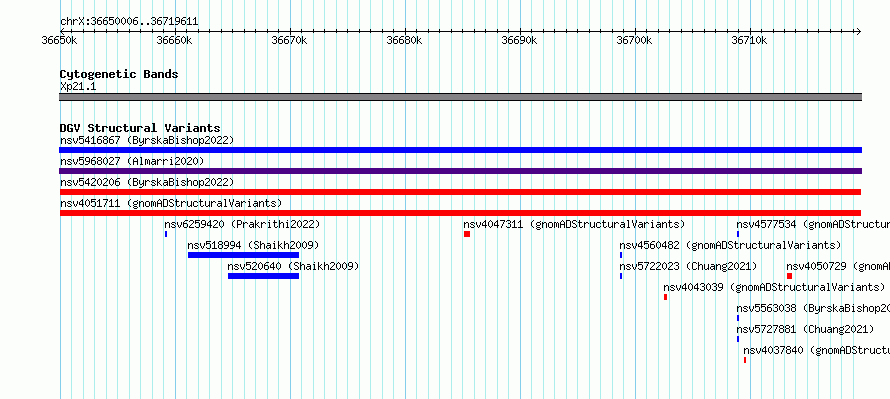Open the nsv520640 (Shaikh2009) label
The image size is (890, 399).
click(293, 266)
